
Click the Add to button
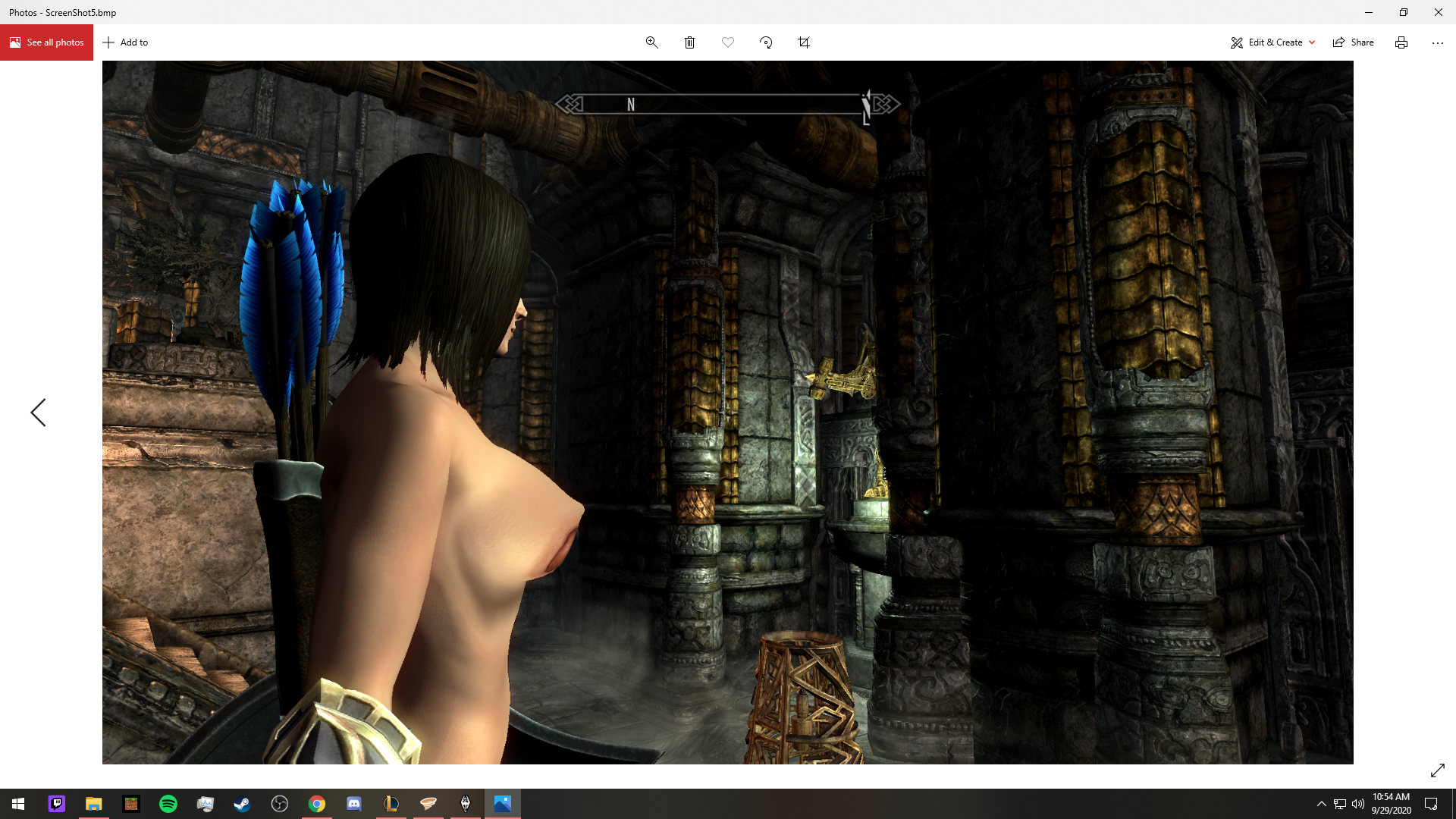pyautogui.click(x=126, y=42)
